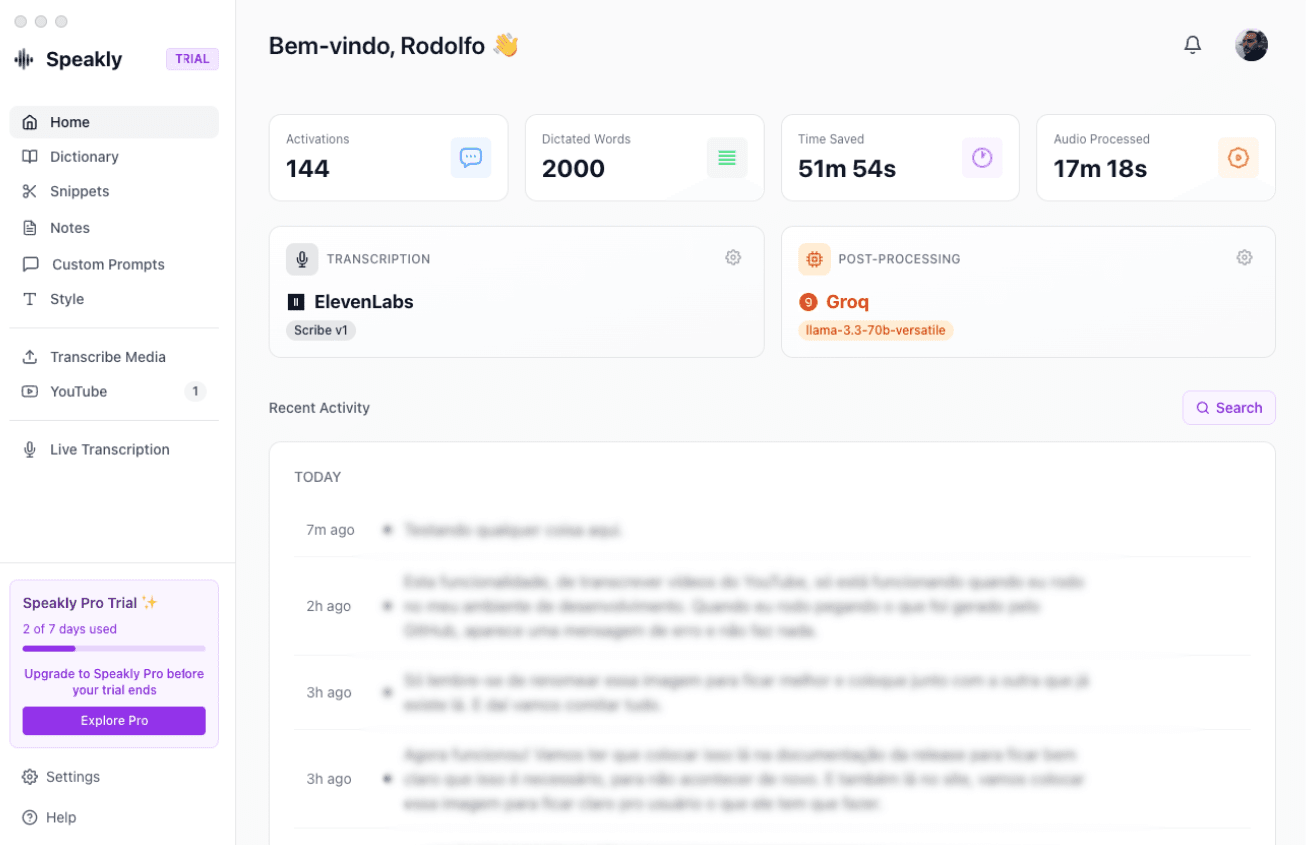Open notifications via the bell icon
1307x845 pixels.
pyautogui.click(x=1192, y=44)
